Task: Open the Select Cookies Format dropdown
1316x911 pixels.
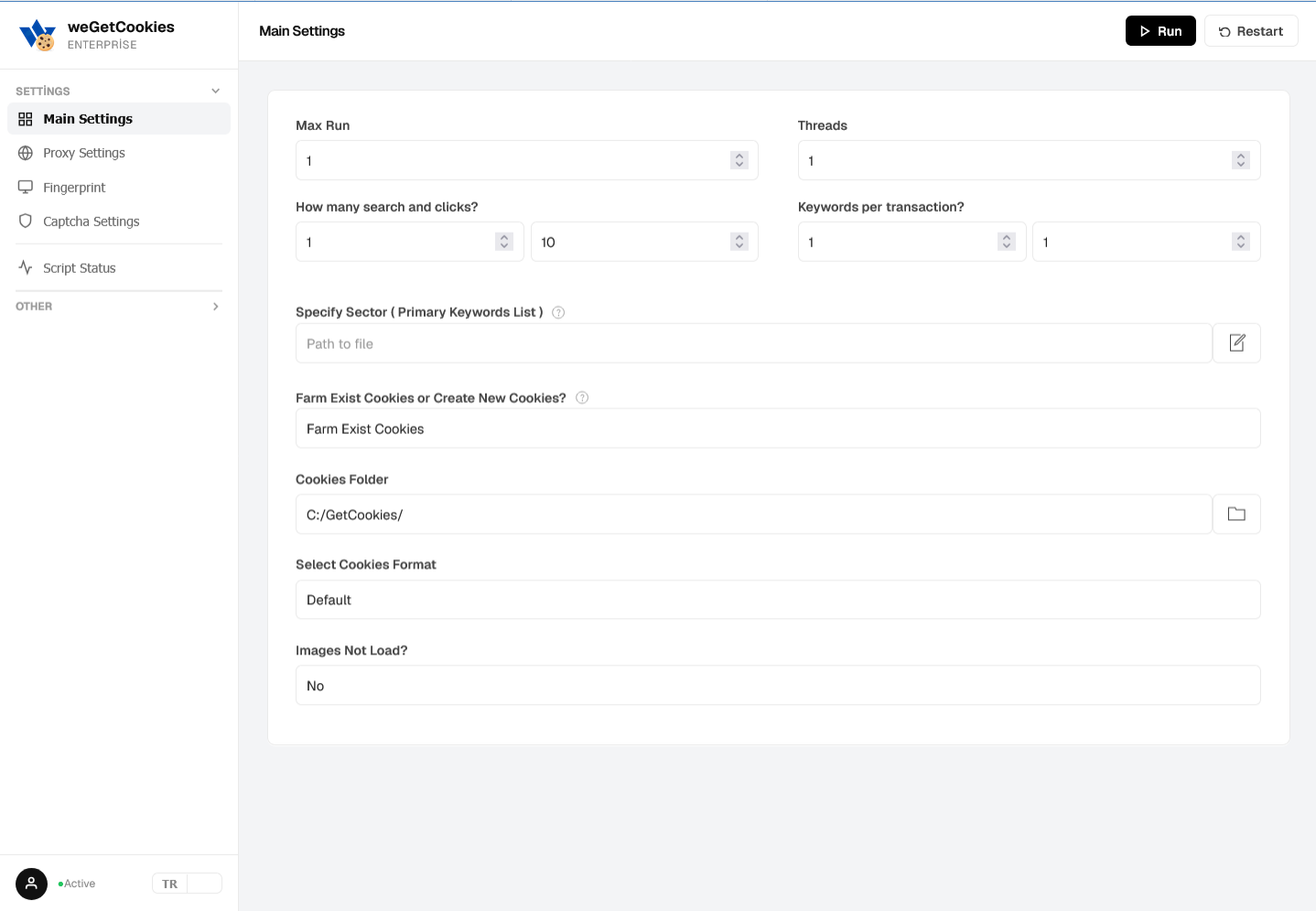Action: point(778,600)
